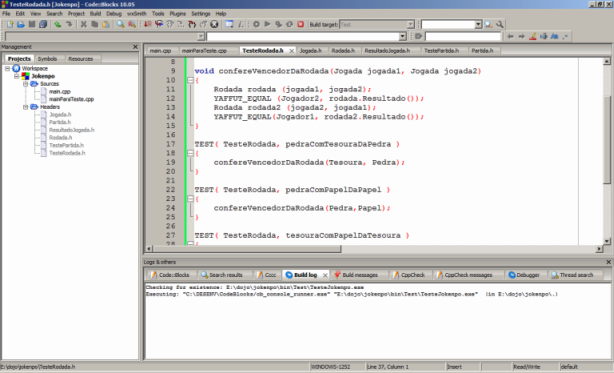Switch to the TestePartida.h editor tab

(441, 51)
